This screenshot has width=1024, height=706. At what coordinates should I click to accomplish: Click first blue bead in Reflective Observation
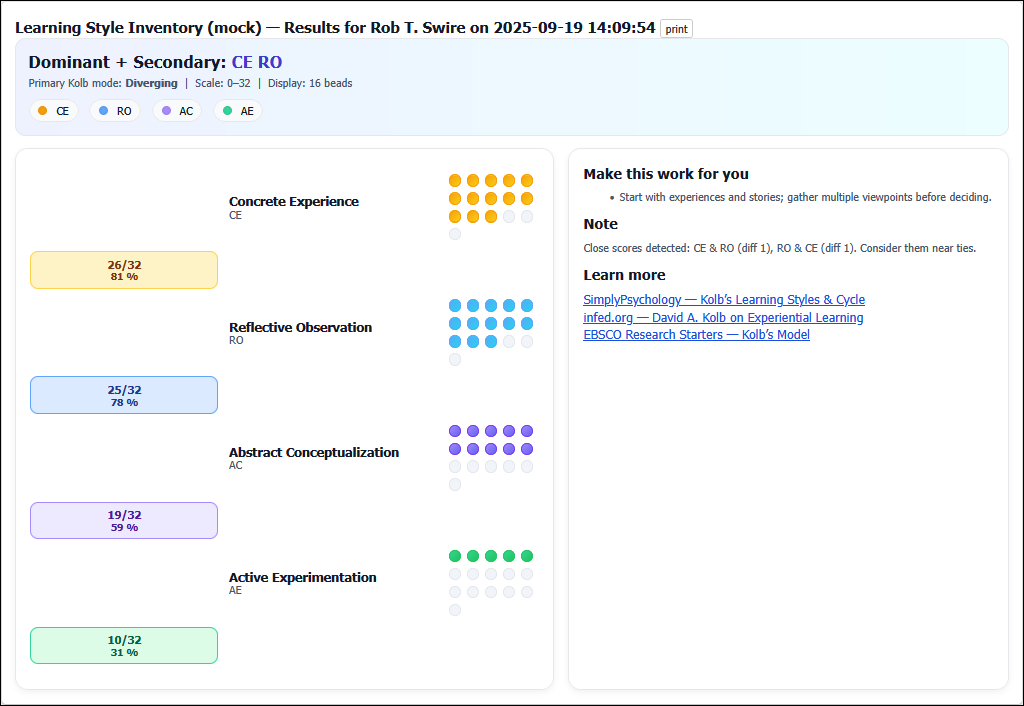coord(455,306)
